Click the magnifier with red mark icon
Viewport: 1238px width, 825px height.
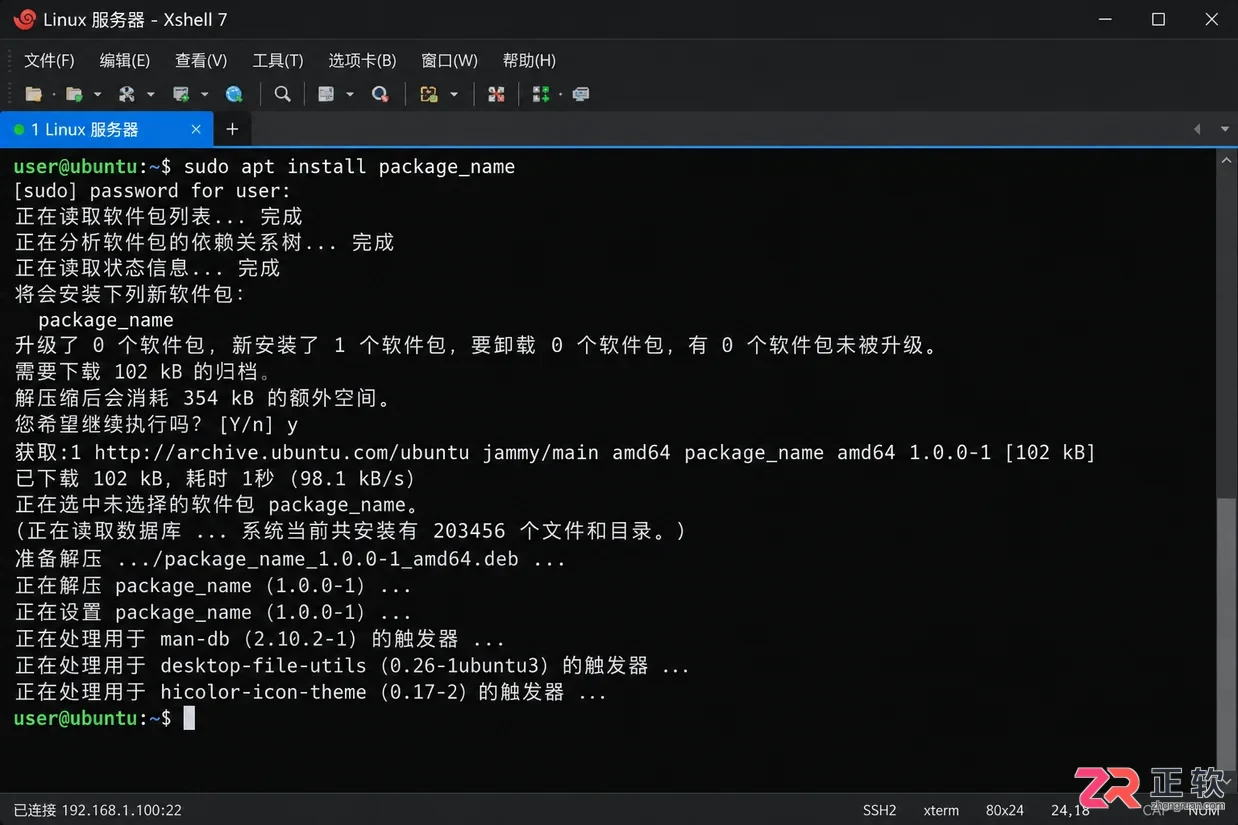tap(380, 94)
